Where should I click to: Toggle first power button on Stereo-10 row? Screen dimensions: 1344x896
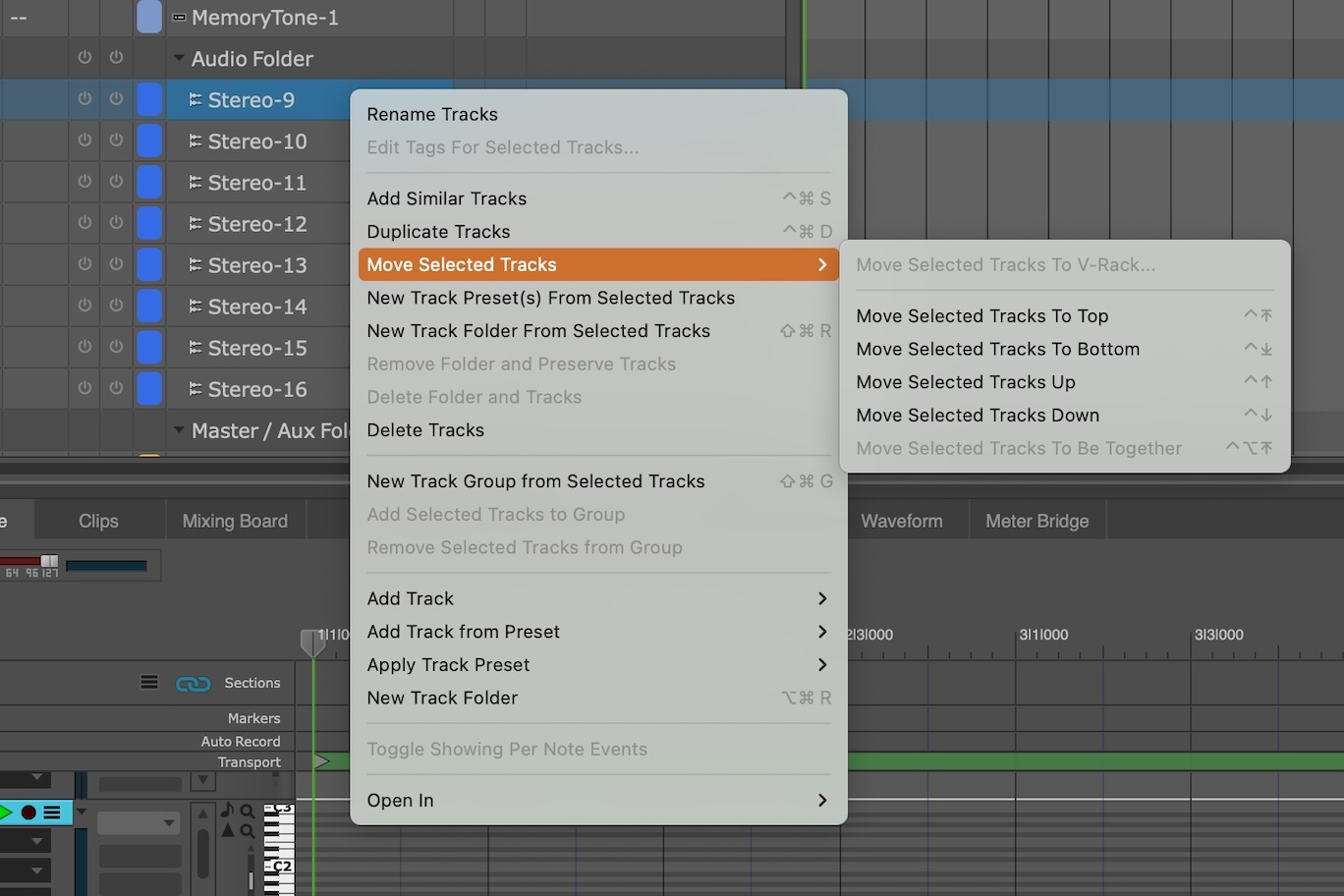(x=84, y=140)
